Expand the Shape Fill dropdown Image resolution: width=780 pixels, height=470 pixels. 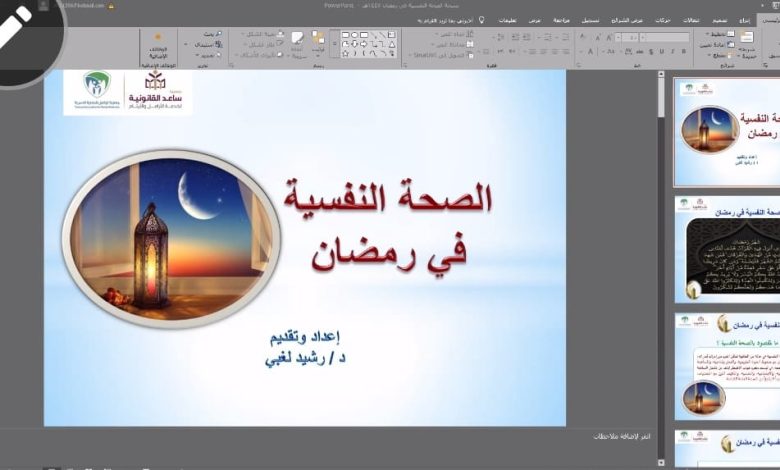(x=260, y=34)
